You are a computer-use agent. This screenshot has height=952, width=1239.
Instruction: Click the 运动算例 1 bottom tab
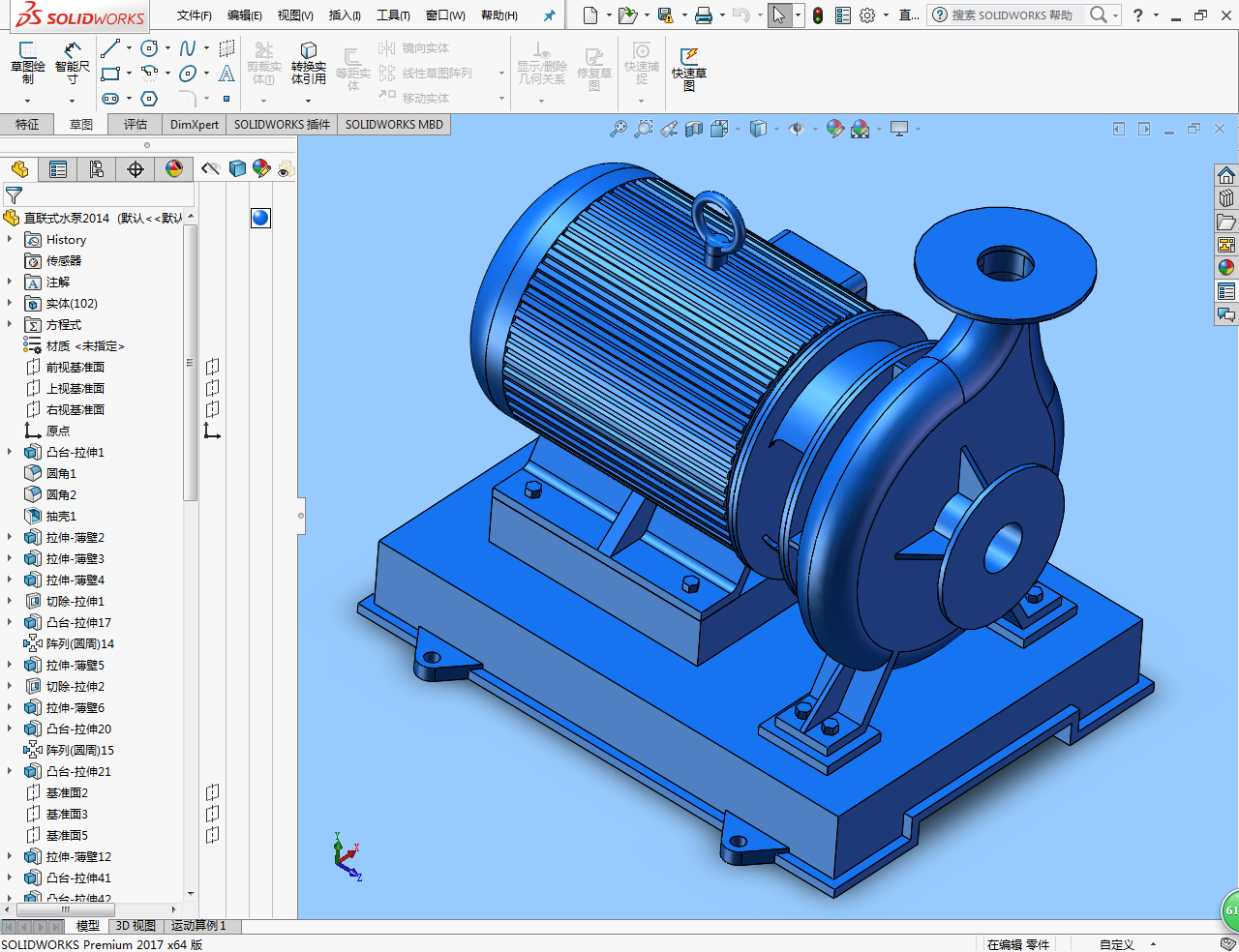pyautogui.click(x=198, y=926)
